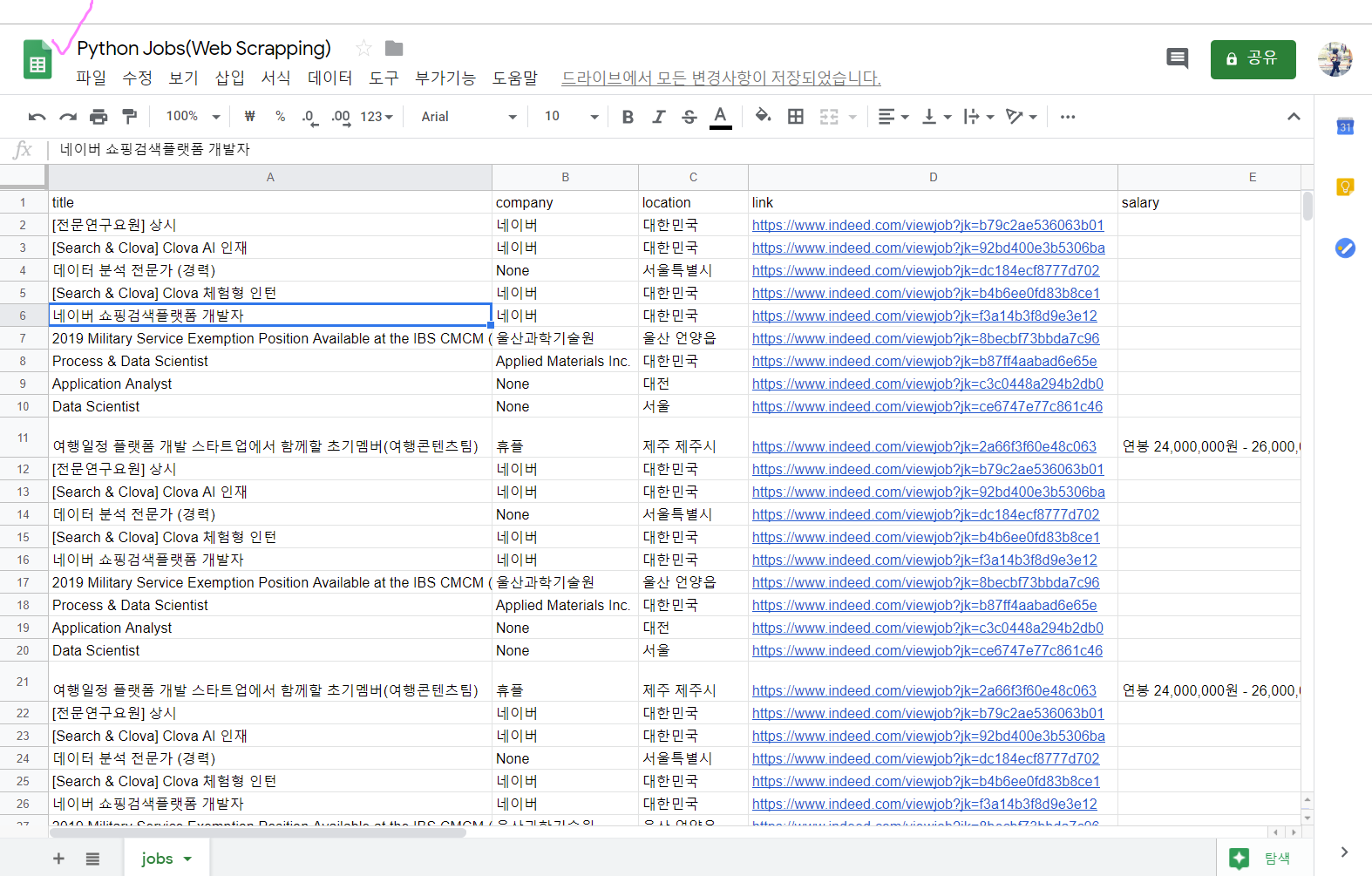Collapse the header menus with the up arrow
Screen dimensions: 1372x876
tap(1294, 117)
